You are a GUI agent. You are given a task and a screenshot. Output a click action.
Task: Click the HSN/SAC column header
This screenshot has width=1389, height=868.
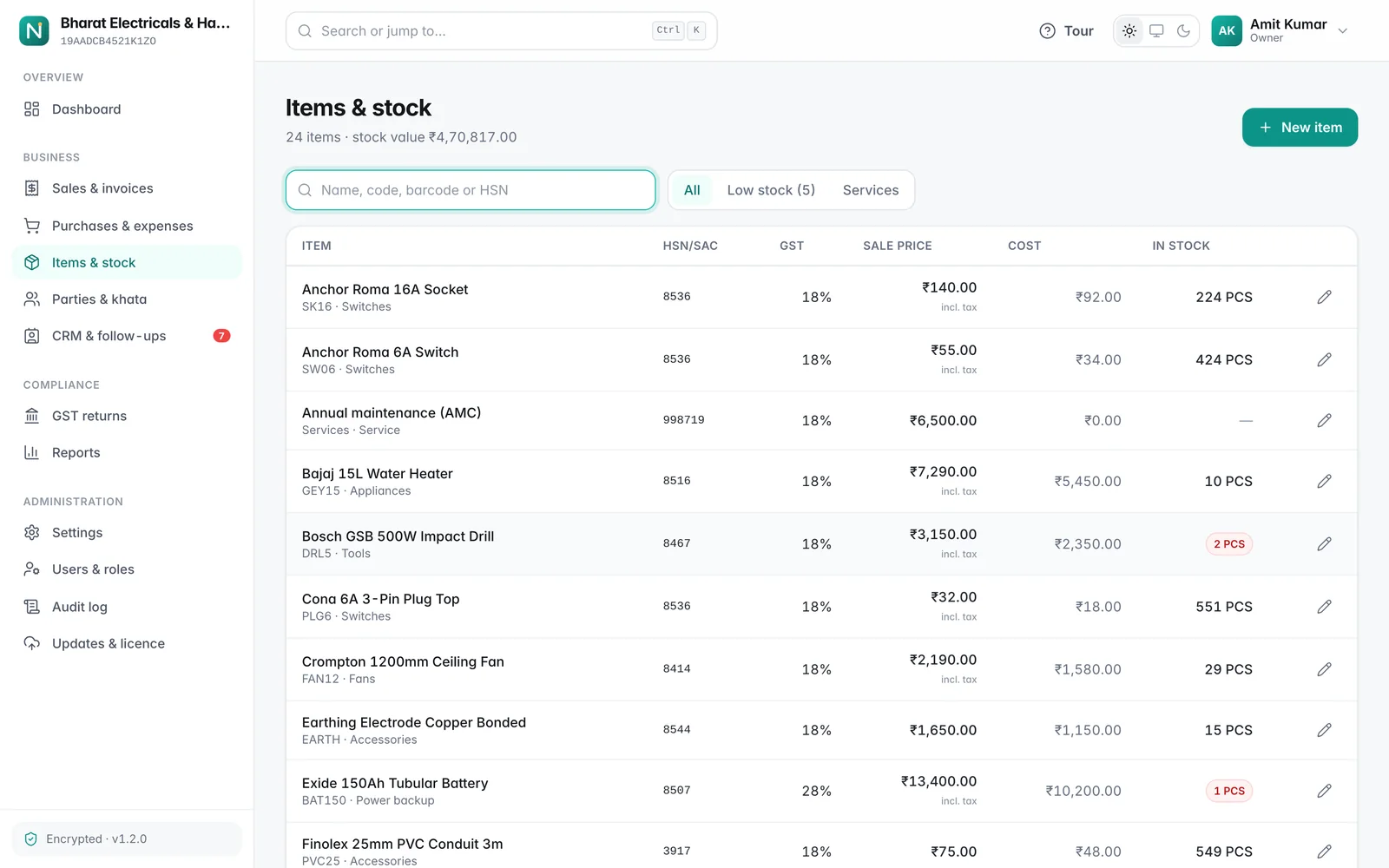[x=690, y=246]
